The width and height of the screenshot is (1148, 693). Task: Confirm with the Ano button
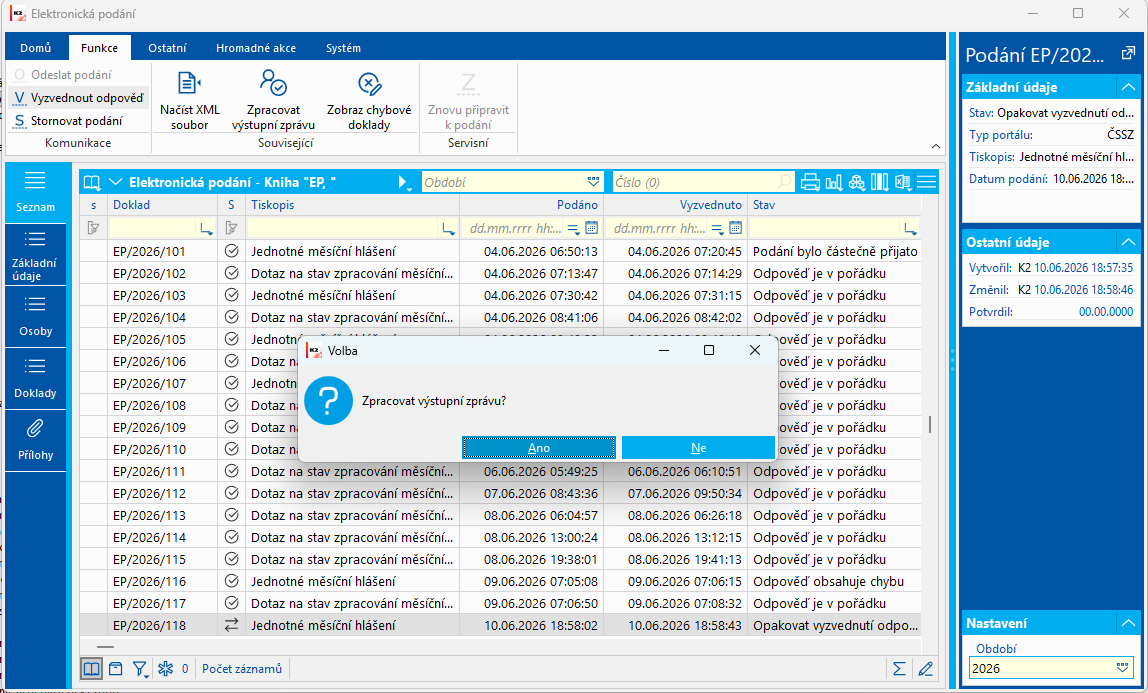539,448
